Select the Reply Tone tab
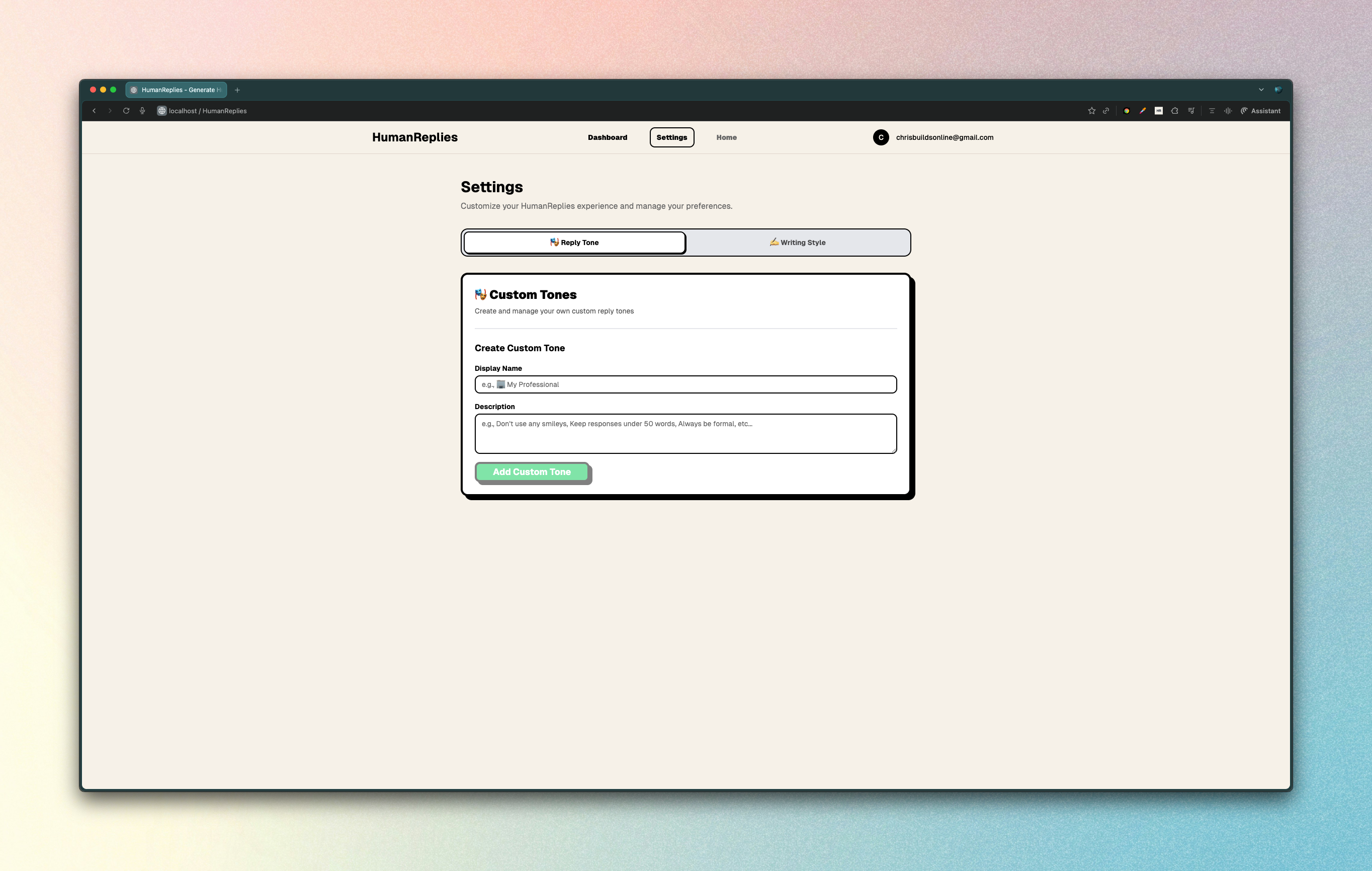 (574, 242)
